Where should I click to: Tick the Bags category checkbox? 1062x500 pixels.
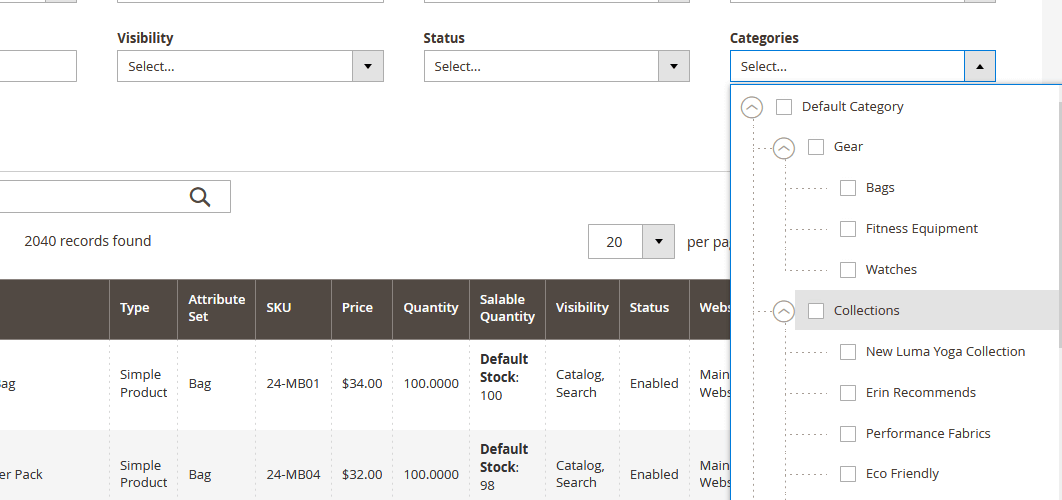(x=848, y=188)
